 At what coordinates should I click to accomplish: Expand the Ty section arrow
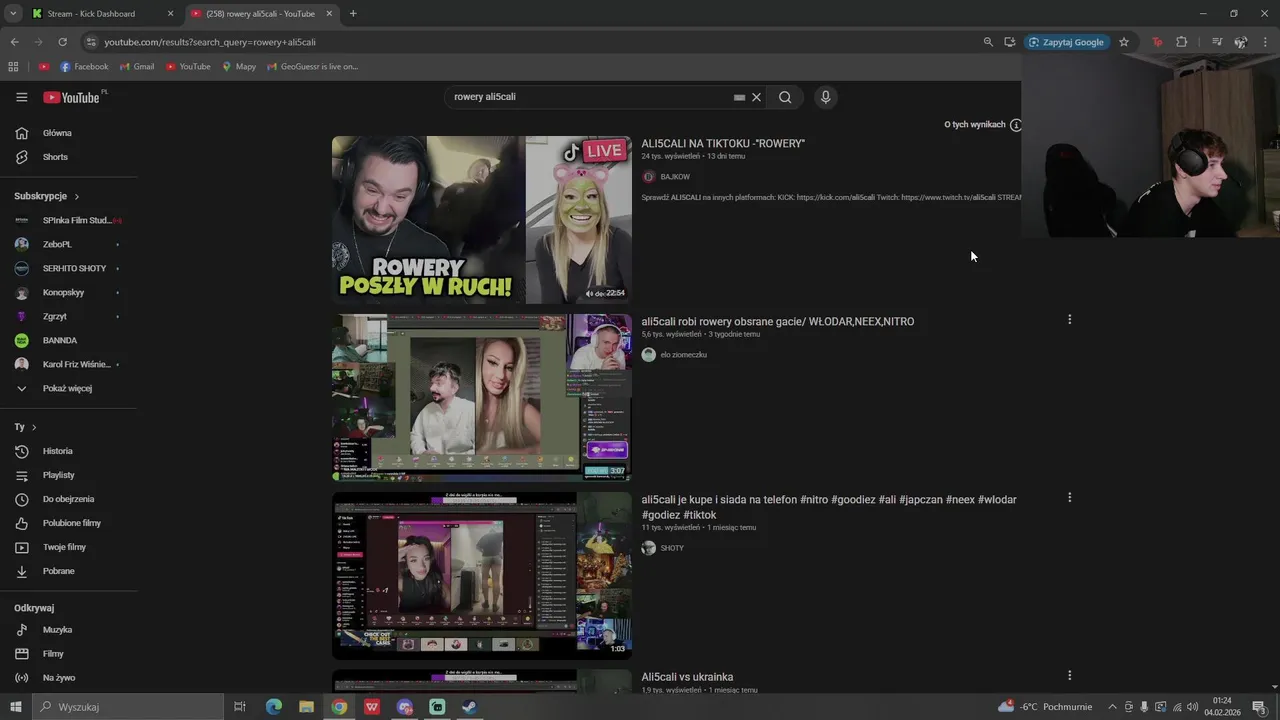tap(34, 427)
